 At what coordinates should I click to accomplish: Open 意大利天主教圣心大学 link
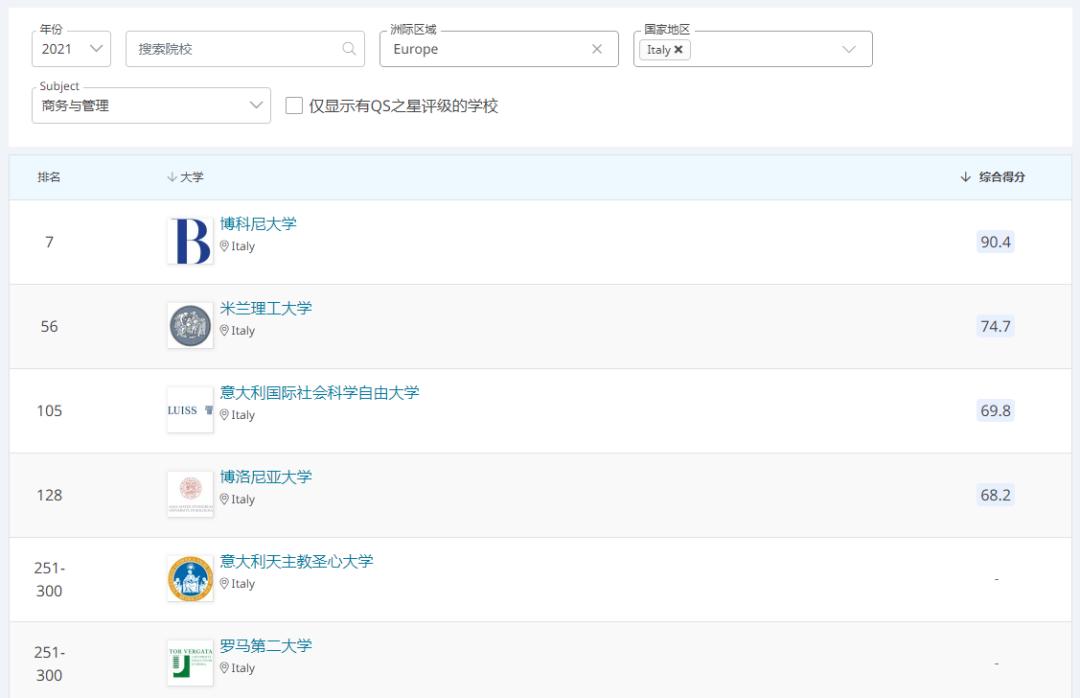(x=297, y=562)
